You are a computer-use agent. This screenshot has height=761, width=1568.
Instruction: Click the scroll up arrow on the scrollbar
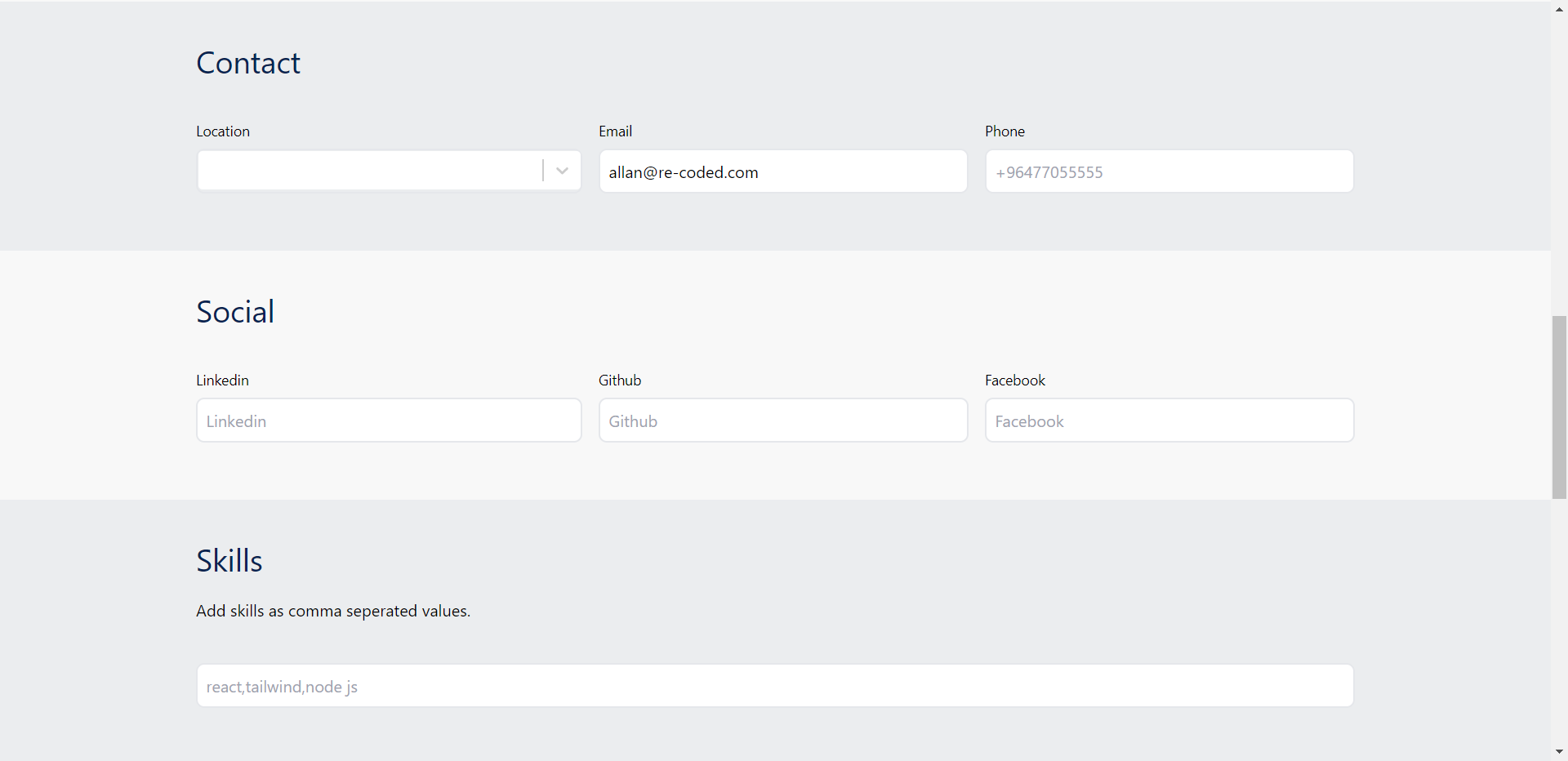click(x=1560, y=9)
